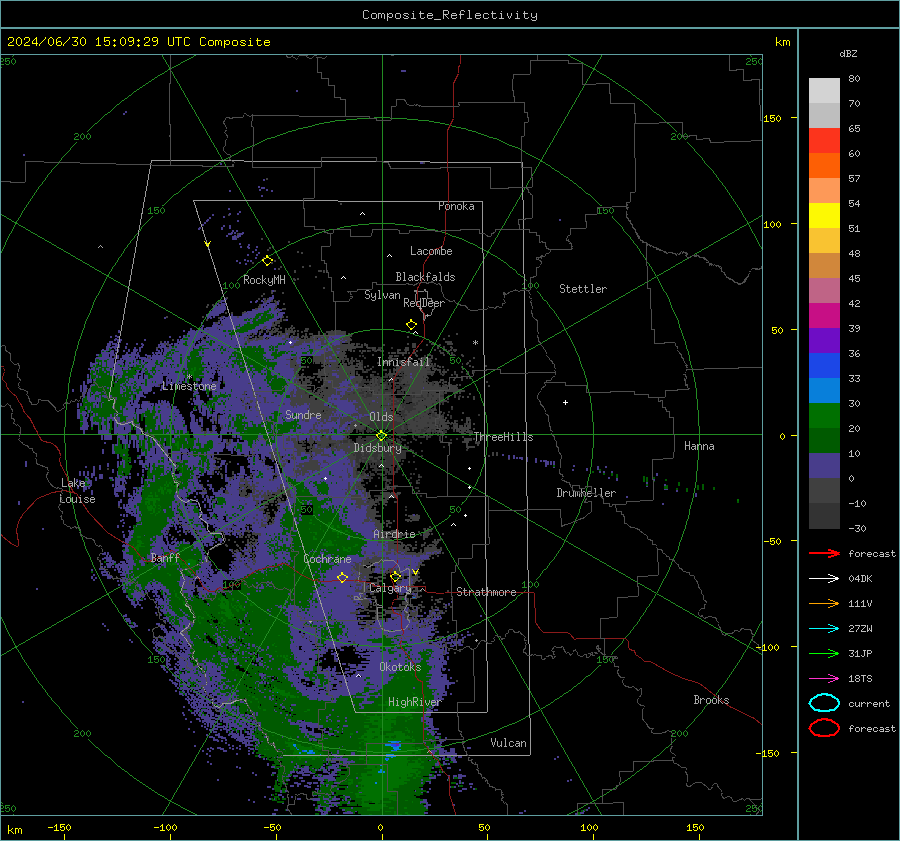The image size is (900, 841).
Task: Click the RedDeer city label
Action: (x=424, y=303)
